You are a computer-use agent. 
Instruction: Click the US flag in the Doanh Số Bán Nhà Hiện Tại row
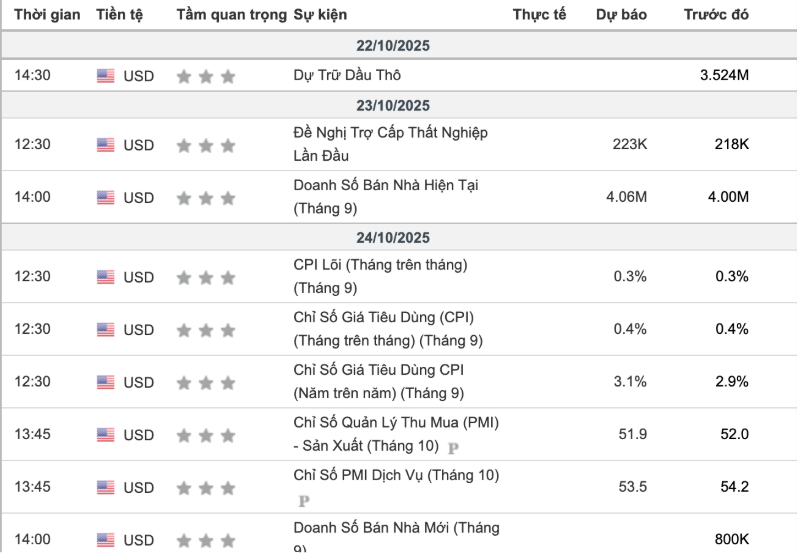[106, 198]
